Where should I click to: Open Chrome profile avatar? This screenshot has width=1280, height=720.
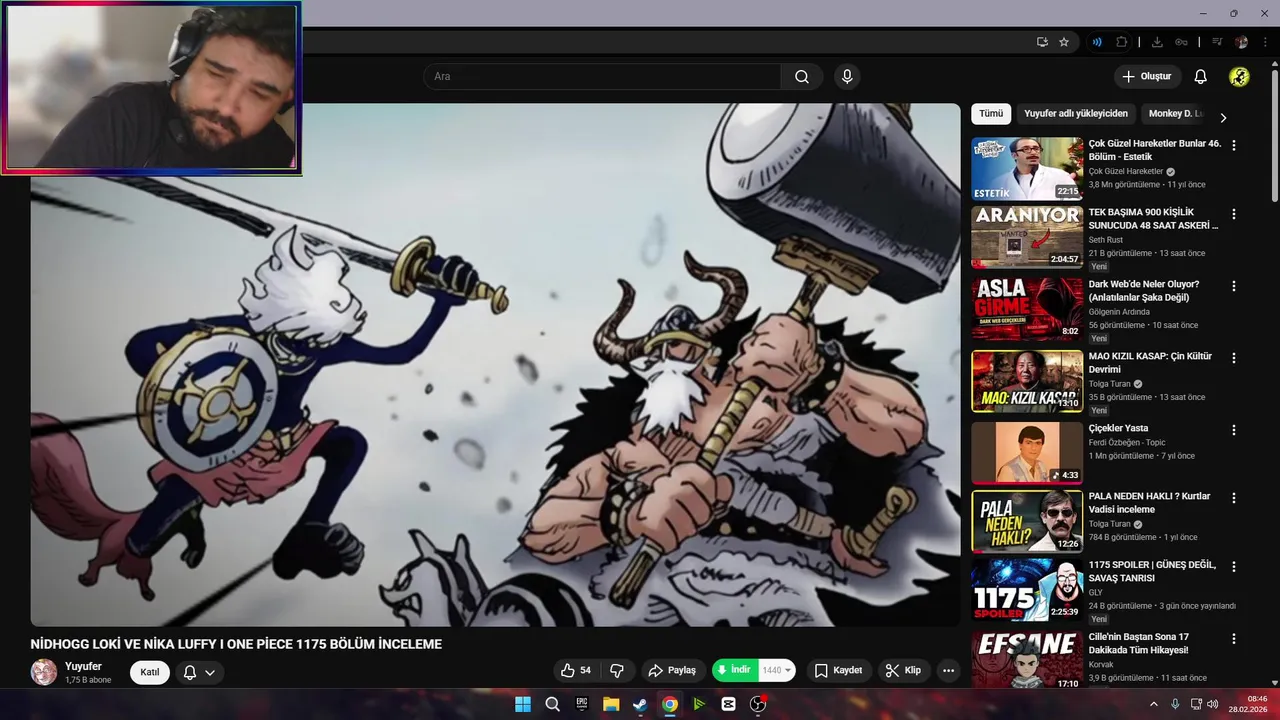(x=1241, y=42)
